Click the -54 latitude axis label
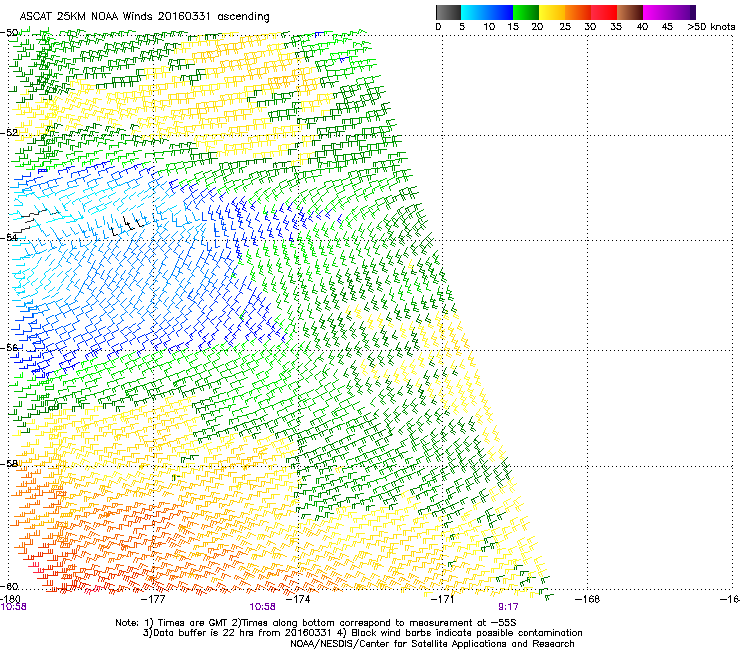The width and height of the screenshot is (740, 650). point(9,237)
